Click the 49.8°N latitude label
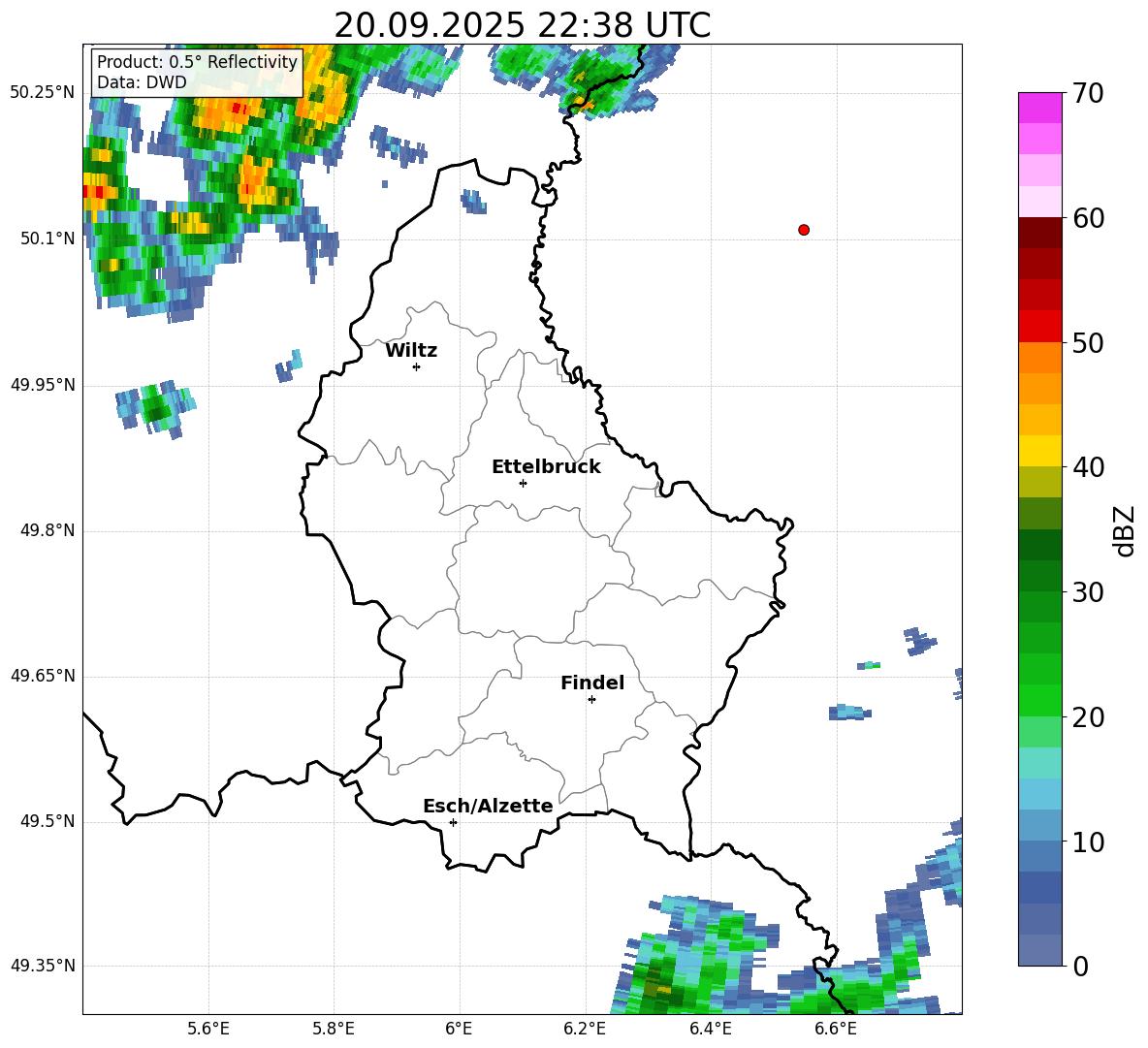This screenshot has width=1148, height=1048. tap(47, 530)
